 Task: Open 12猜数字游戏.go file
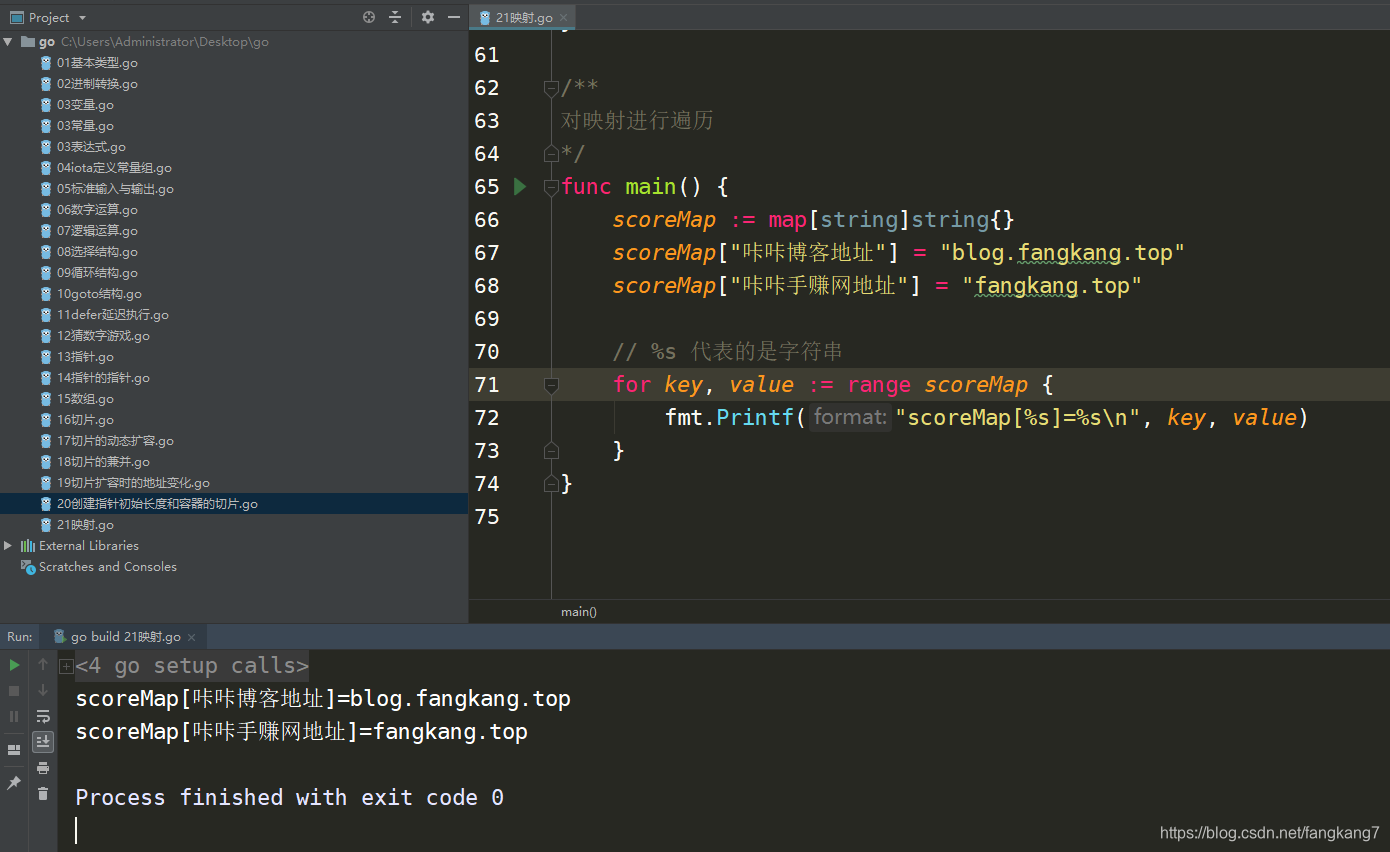coord(103,336)
